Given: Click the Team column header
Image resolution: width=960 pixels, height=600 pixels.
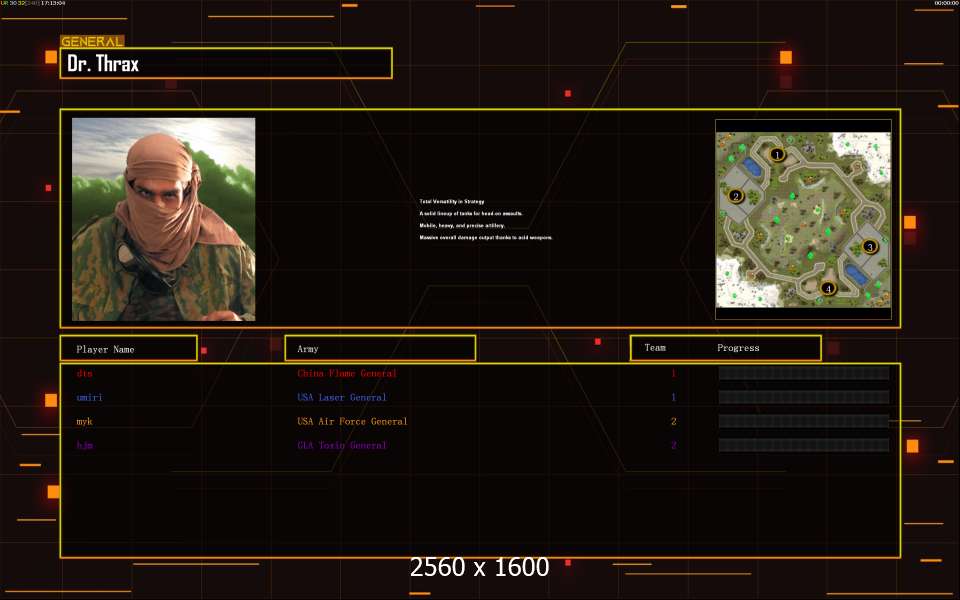Looking at the screenshot, I should (655, 348).
